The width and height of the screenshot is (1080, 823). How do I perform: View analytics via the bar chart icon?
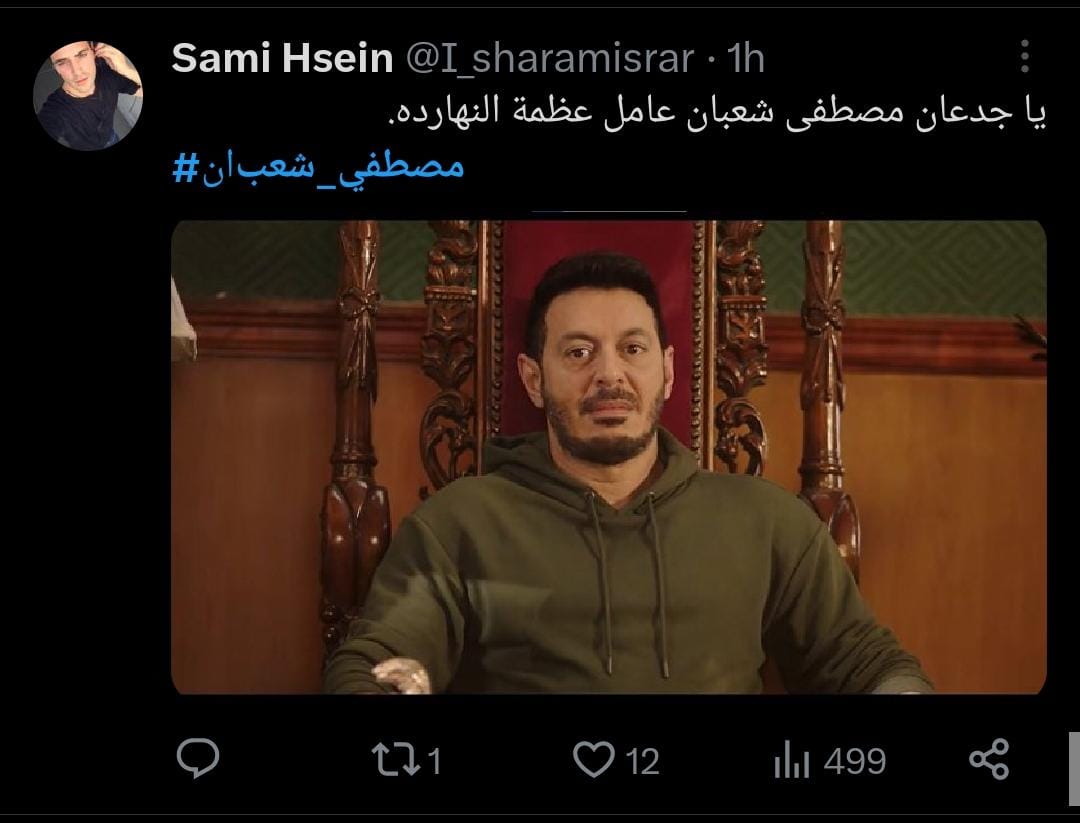[792, 761]
